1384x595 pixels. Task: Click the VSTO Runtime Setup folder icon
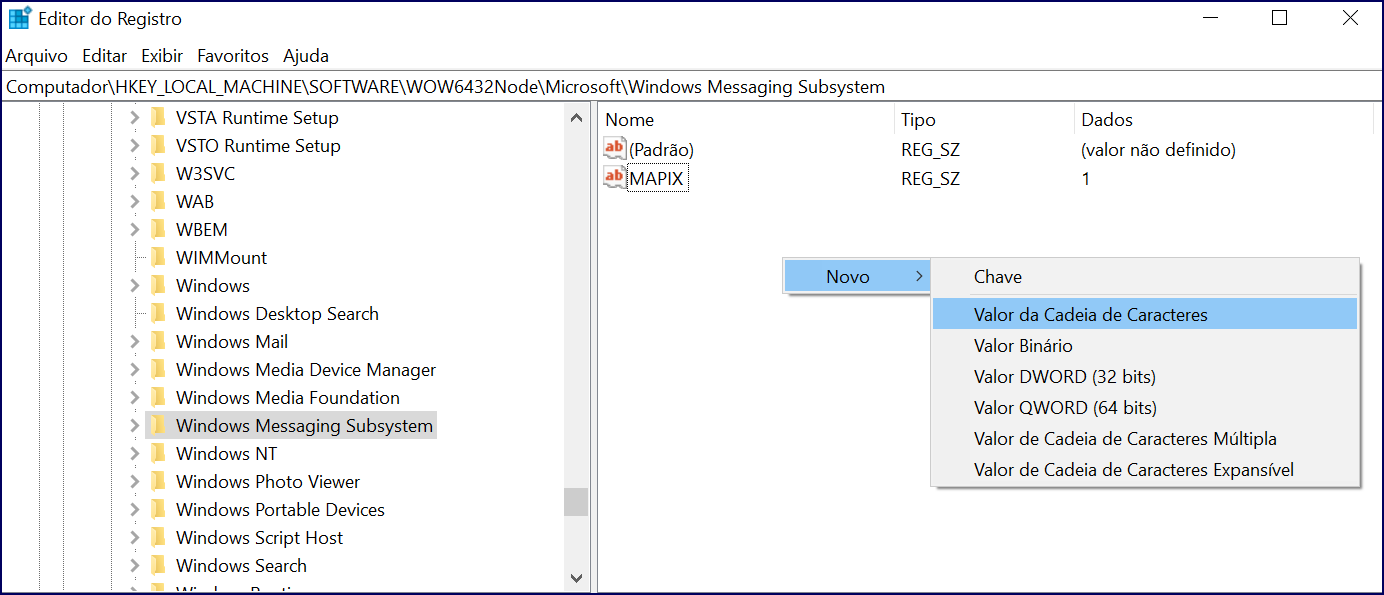point(158,146)
